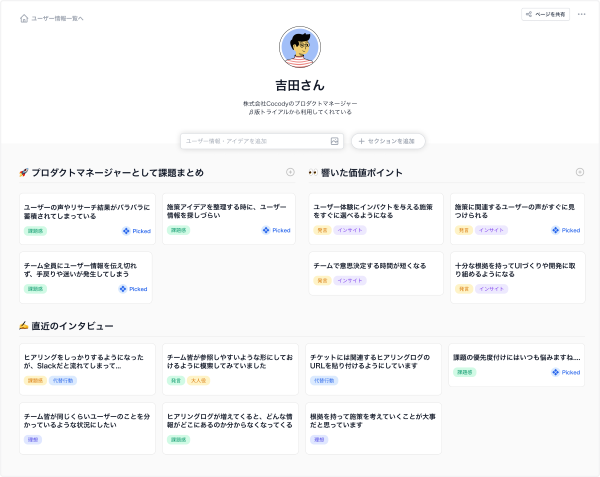
Task: Click green tag on ユーザーの声やリサーチ結果 card
Action: point(35,231)
